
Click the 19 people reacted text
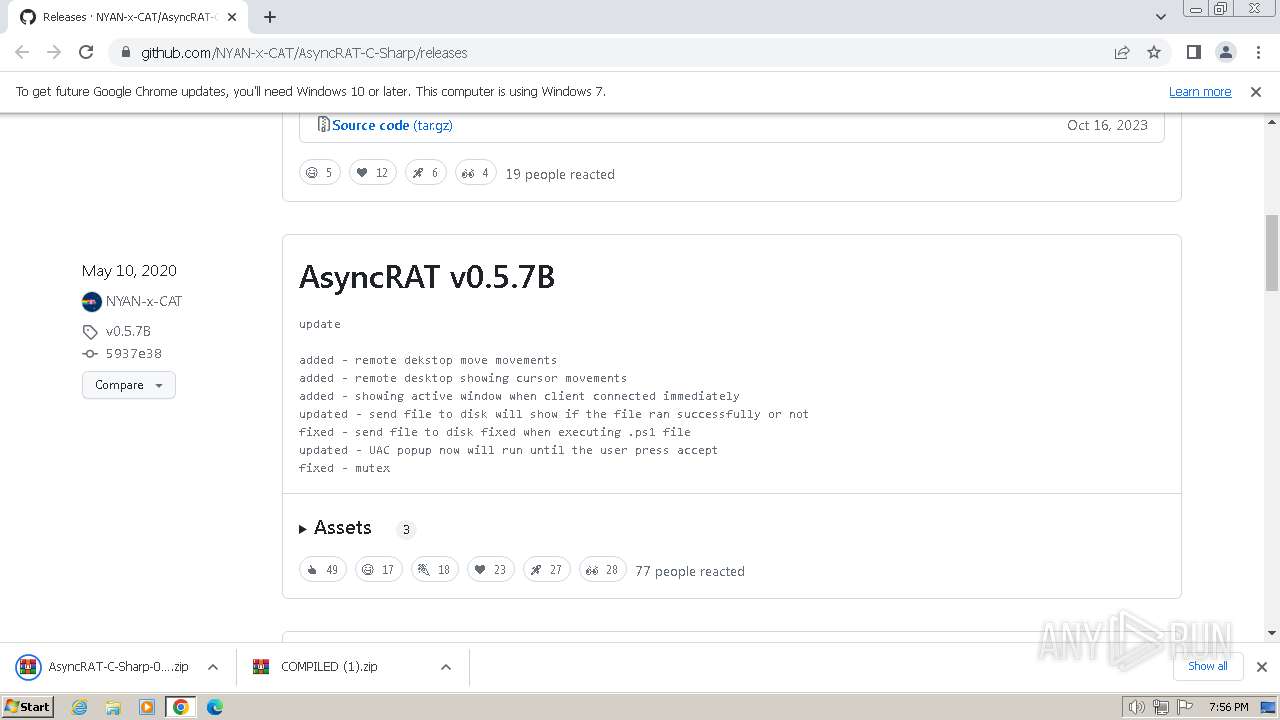pyautogui.click(x=560, y=174)
